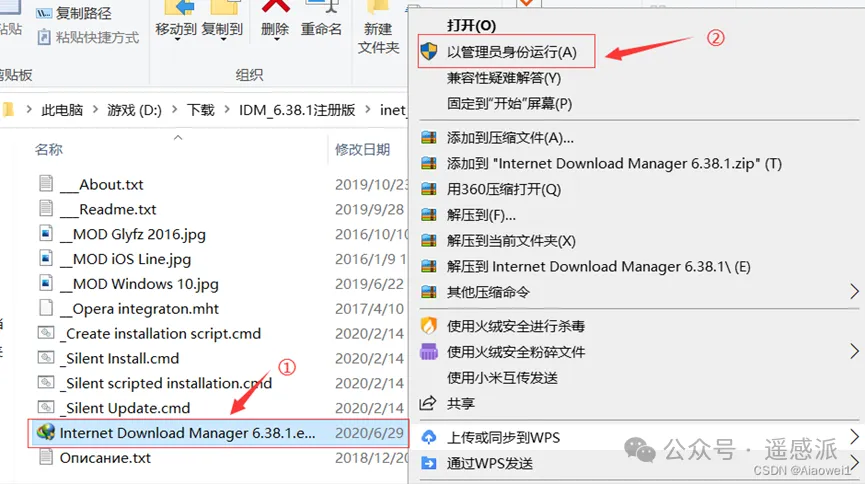Click the 粘贴快捷方式 ribbon icon
865x484 pixels.
44,37
